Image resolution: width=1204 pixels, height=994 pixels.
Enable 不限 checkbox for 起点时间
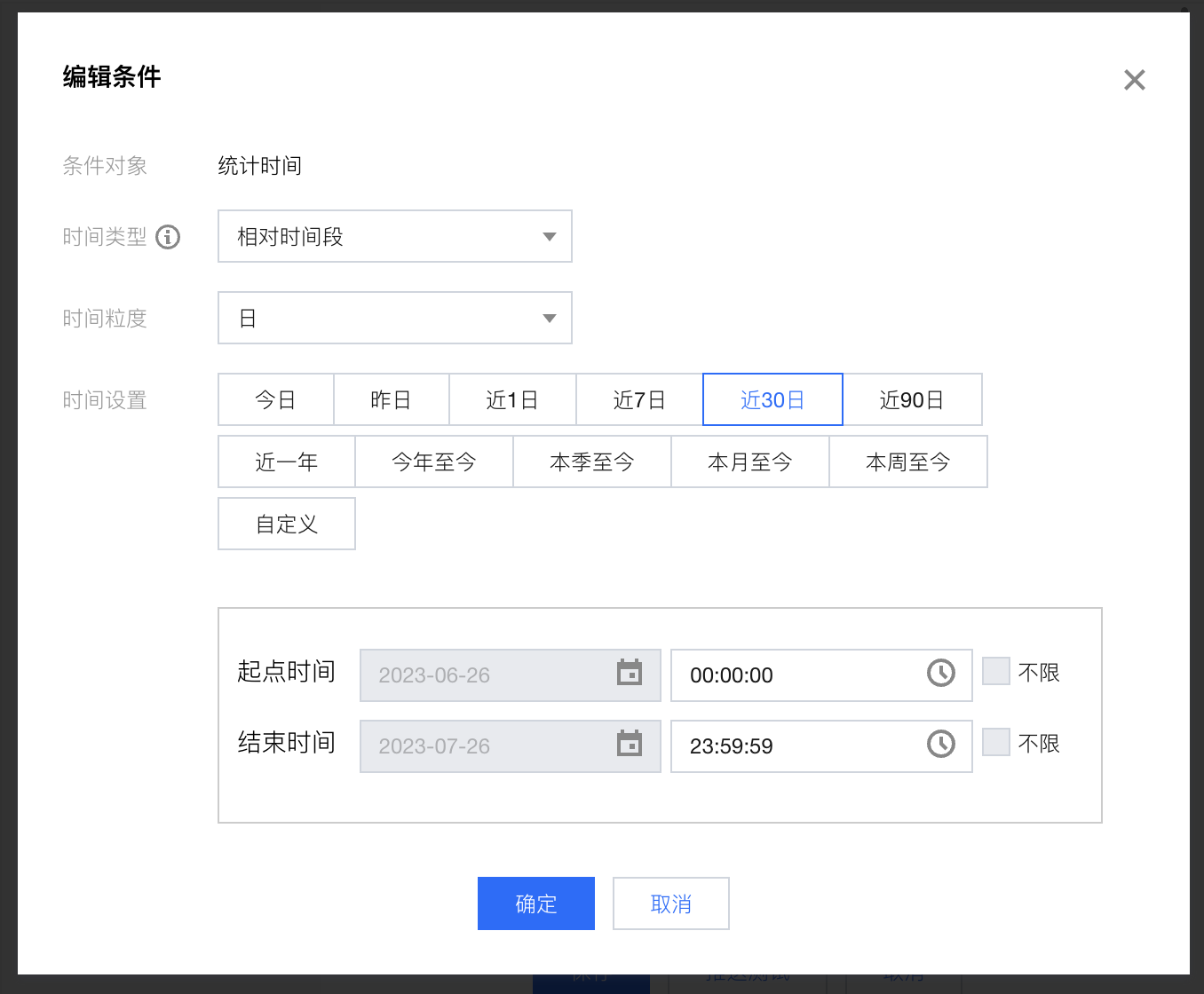[996, 672]
